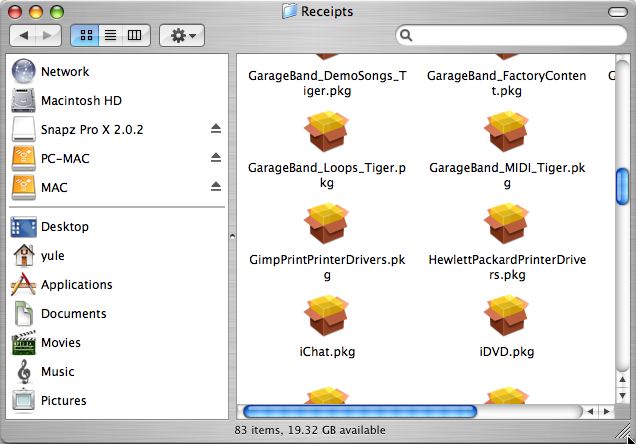Eject the Snapz Pro X 2.0.2 volume

coord(216,129)
